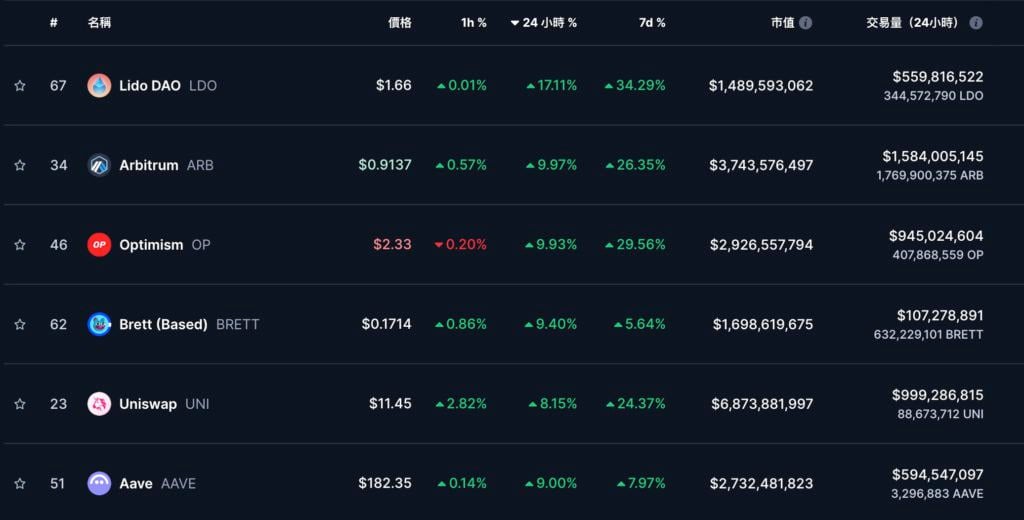This screenshot has height=520, width=1024.
Task: Click the 價格 column header
Action: [x=399, y=23]
